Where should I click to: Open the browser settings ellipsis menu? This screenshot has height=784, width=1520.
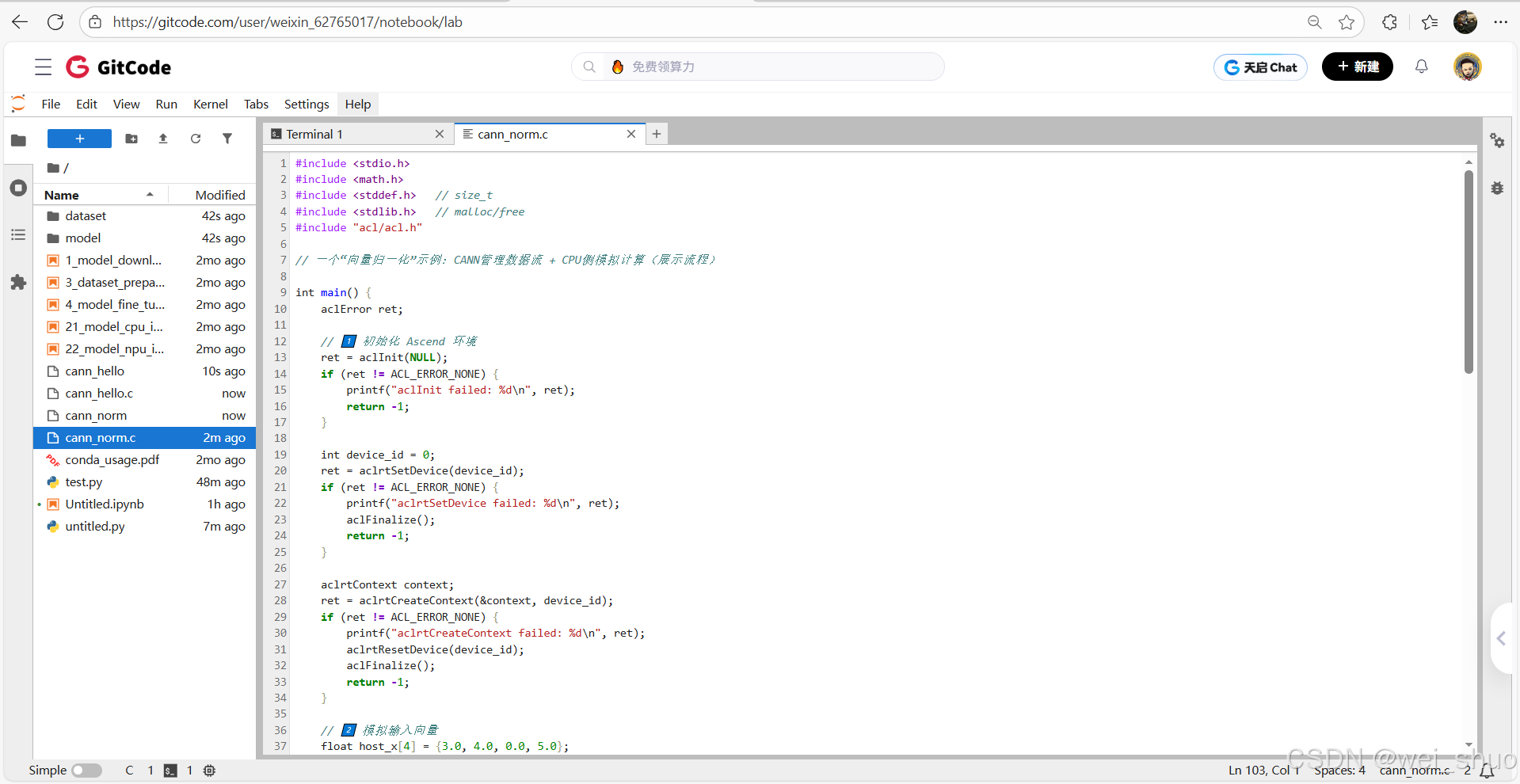[x=1500, y=22]
